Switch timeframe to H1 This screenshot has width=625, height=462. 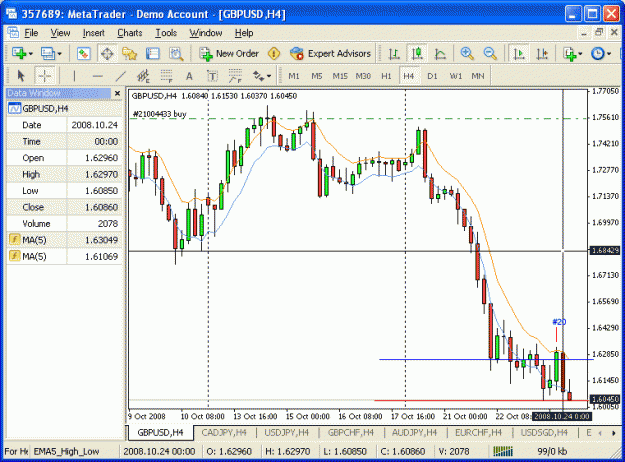386,76
